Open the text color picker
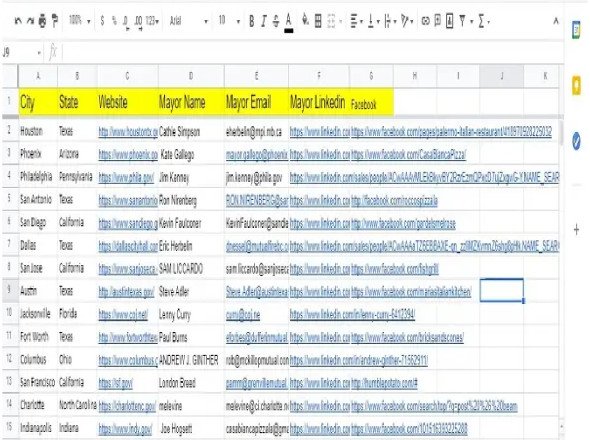 (x=289, y=22)
